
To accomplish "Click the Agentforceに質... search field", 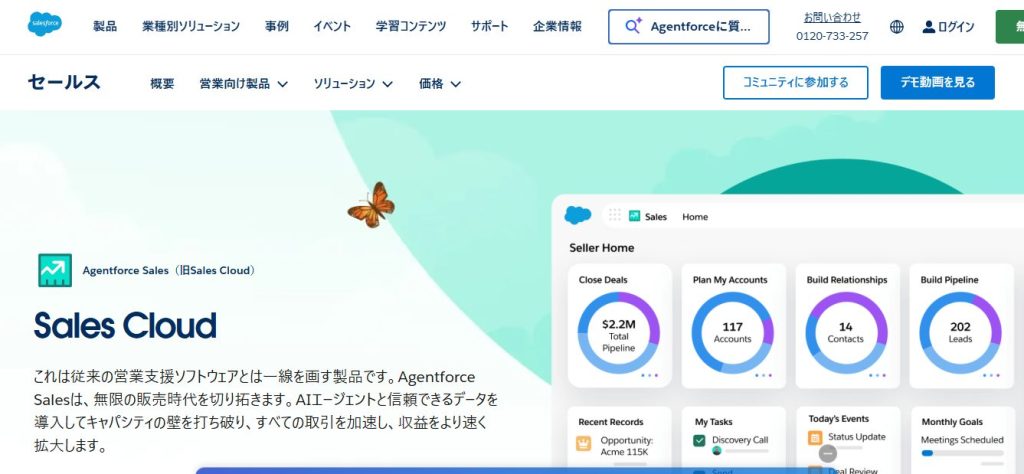I will [x=688, y=27].
